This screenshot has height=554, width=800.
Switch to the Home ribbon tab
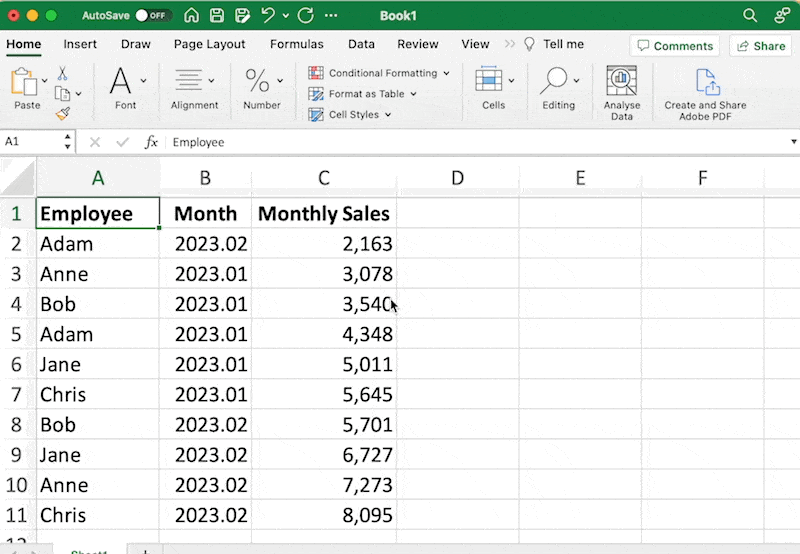(23, 44)
